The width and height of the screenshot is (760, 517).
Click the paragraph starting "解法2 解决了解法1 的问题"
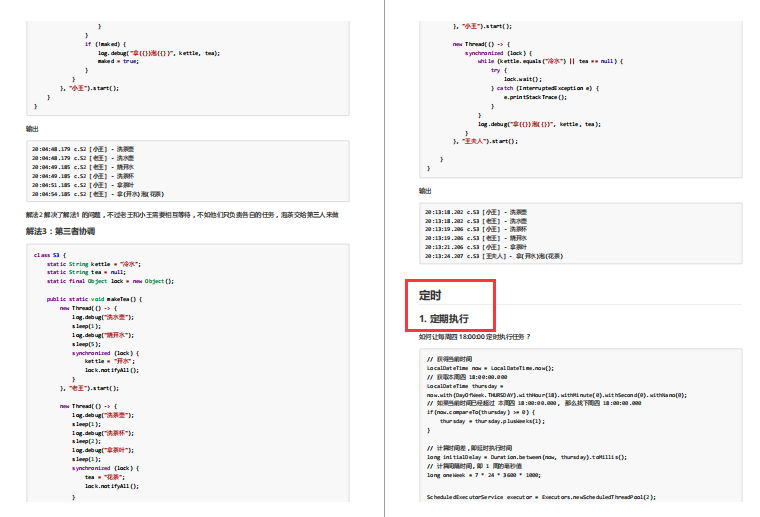[x=182, y=215]
